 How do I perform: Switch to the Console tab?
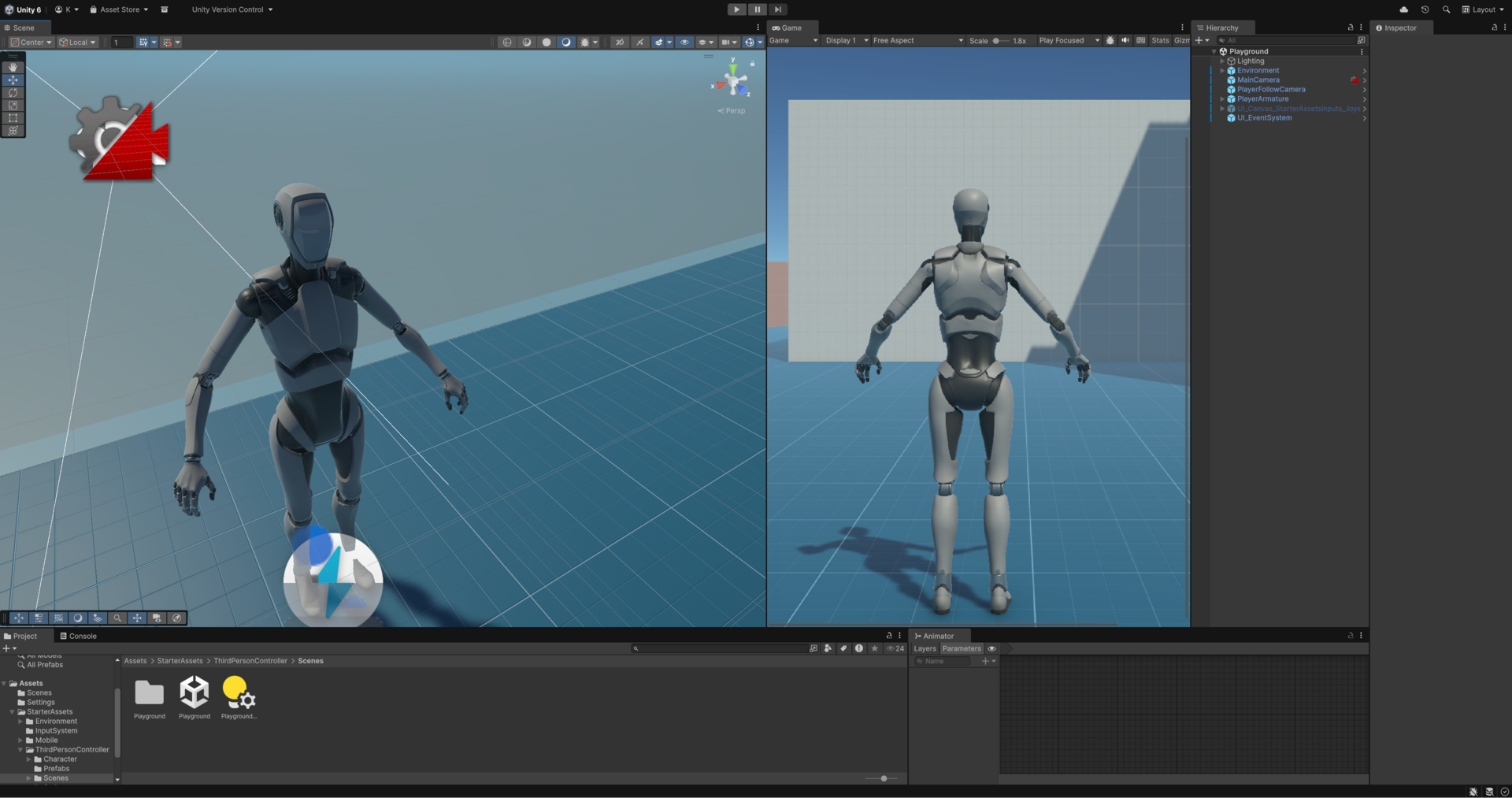(x=78, y=636)
